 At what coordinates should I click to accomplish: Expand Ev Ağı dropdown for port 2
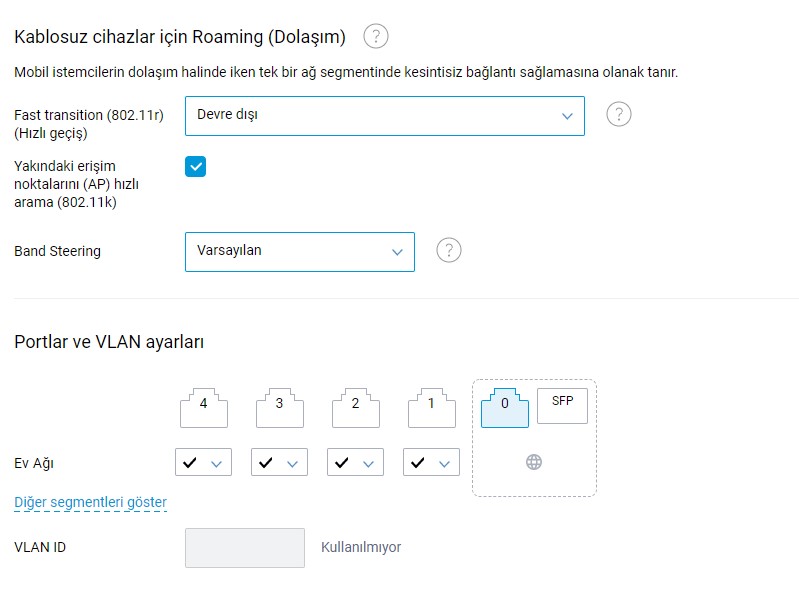point(355,462)
